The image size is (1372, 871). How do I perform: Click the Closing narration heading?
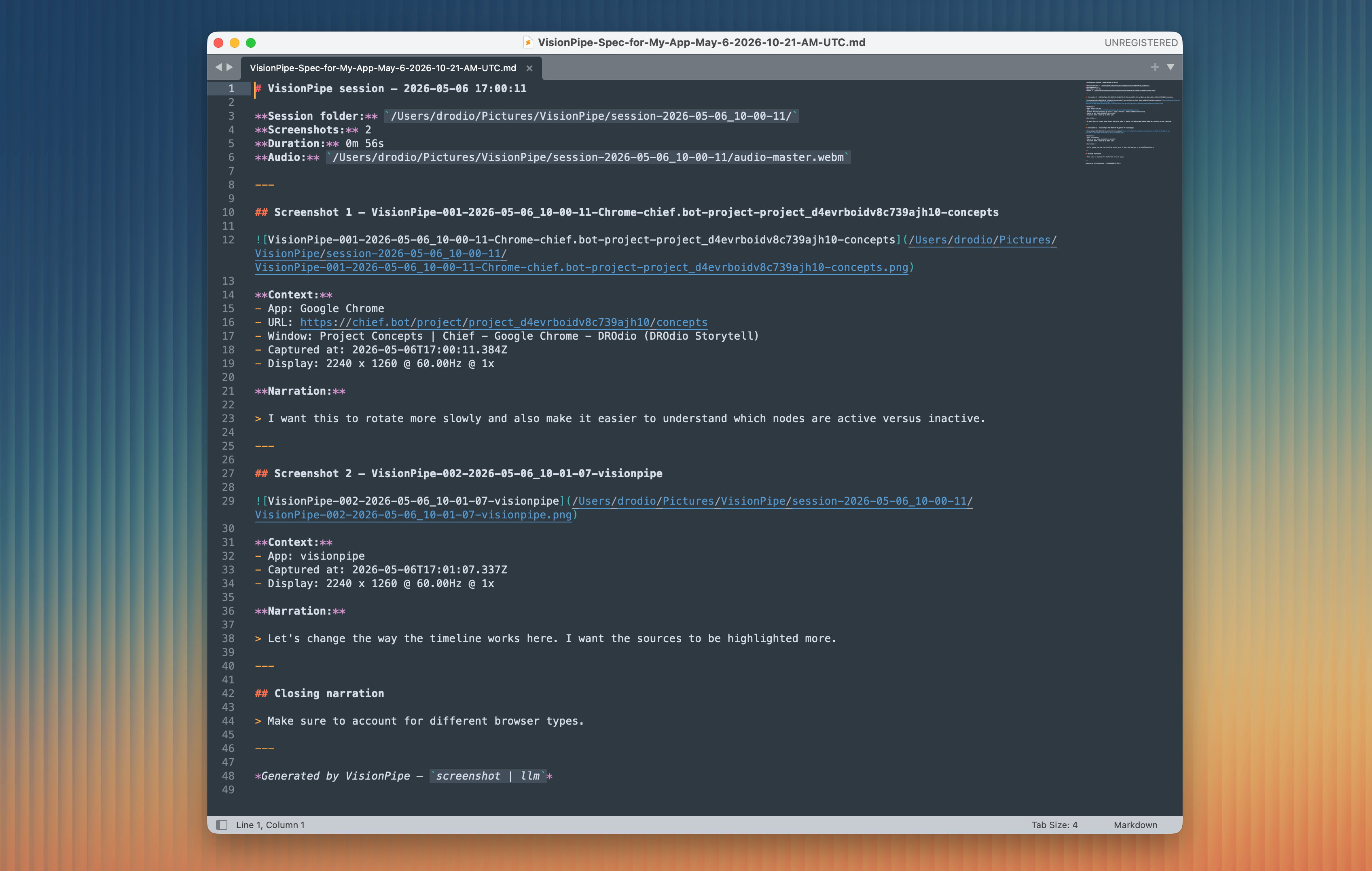click(320, 693)
